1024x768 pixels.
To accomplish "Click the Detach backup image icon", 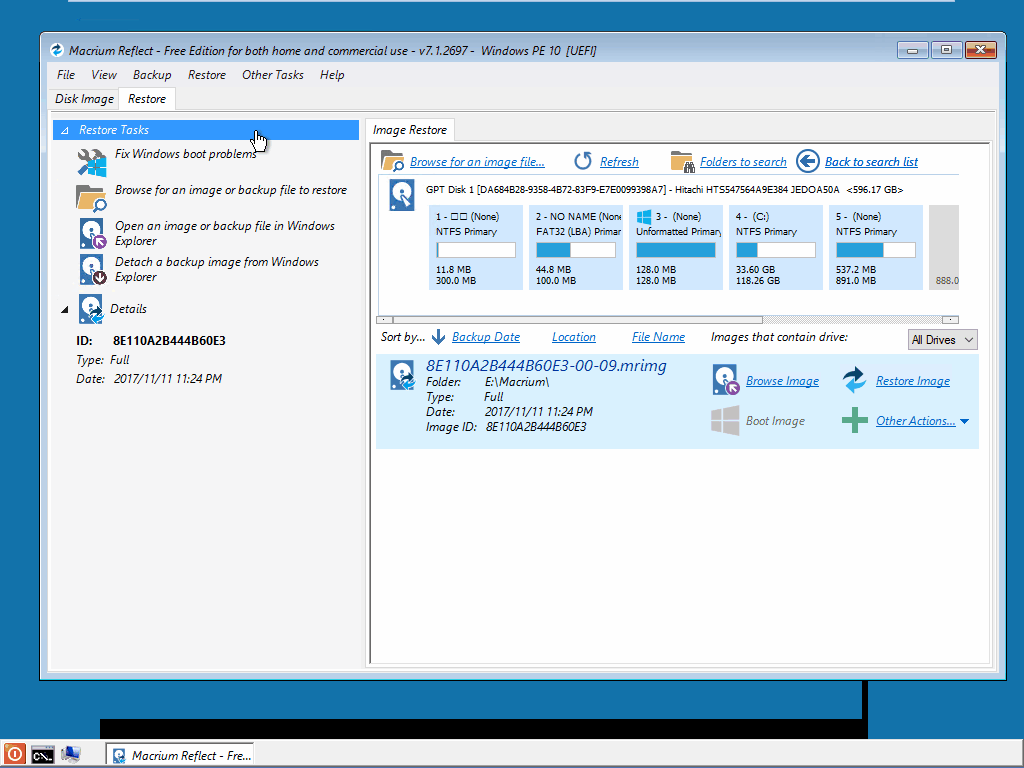I will 92,270.
